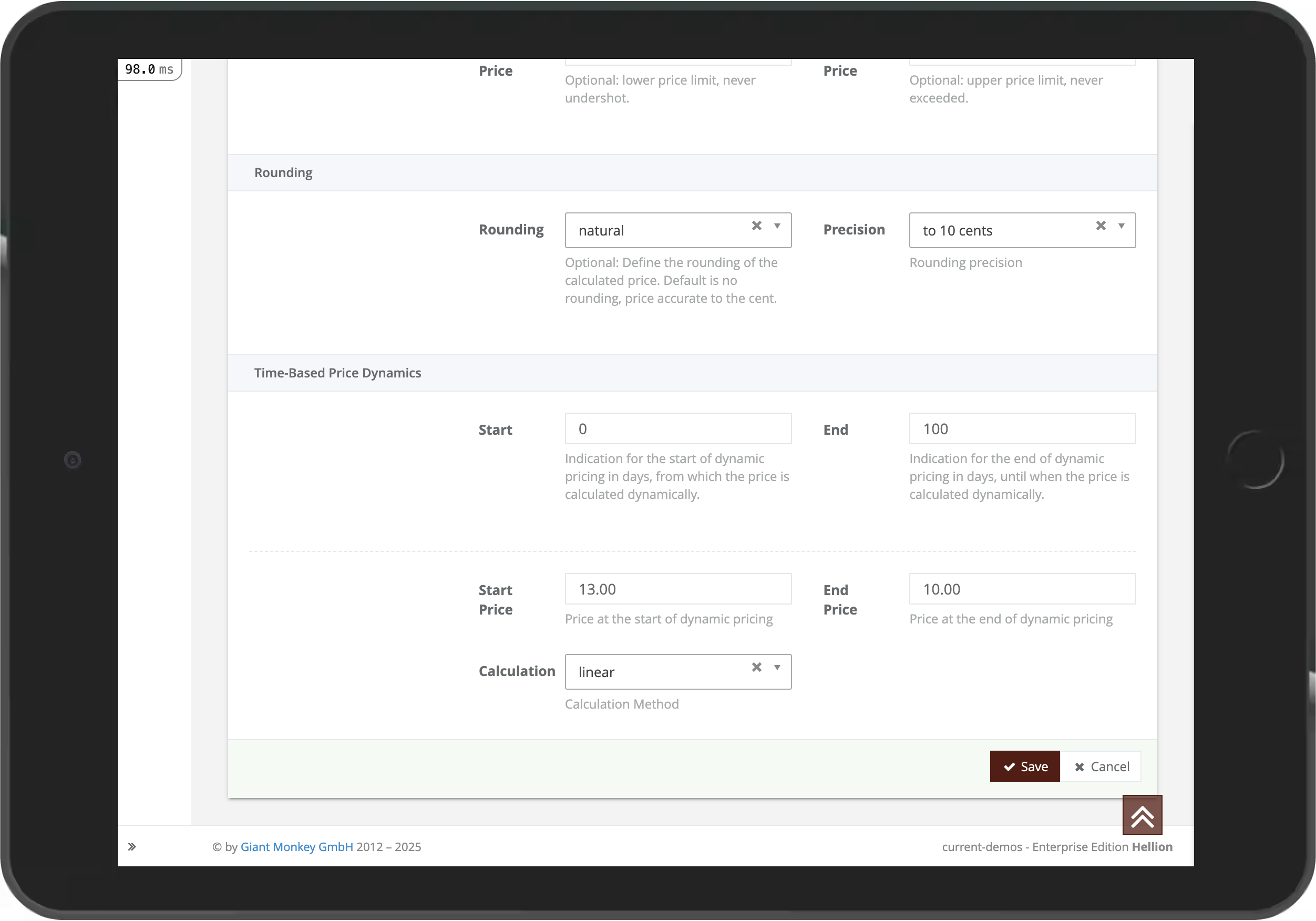
Task: Click the End days field containing 100
Action: 1022,429
